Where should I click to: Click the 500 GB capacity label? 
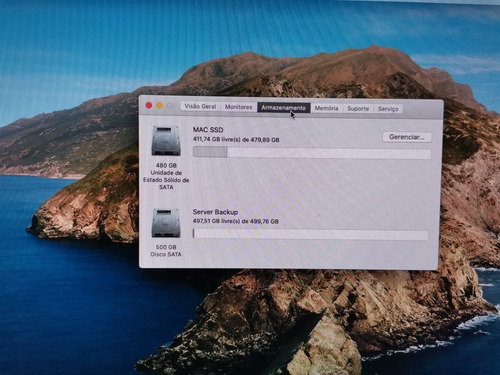click(x=166, y=247)
